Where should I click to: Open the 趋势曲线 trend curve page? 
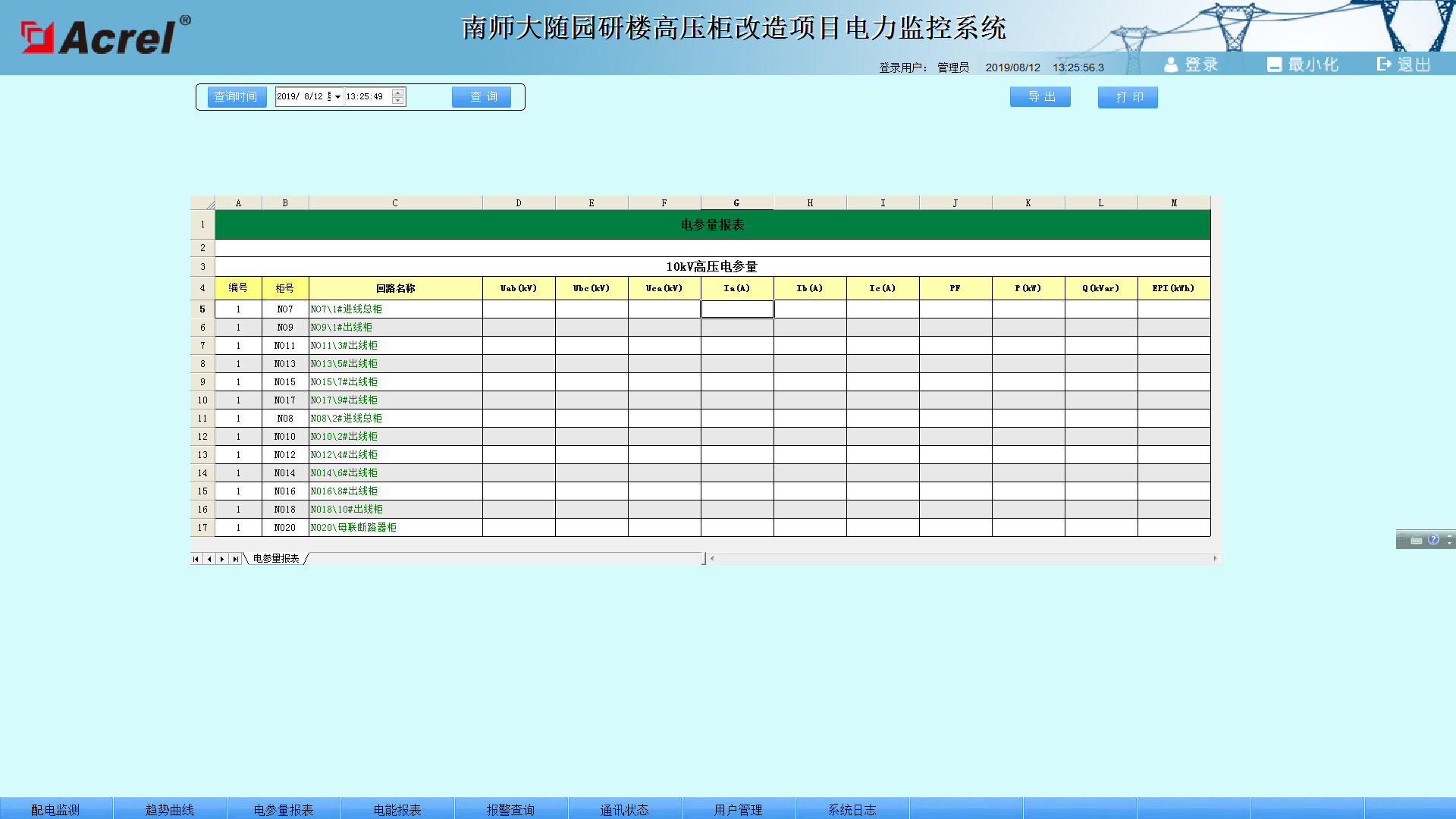tap(170, 809)
